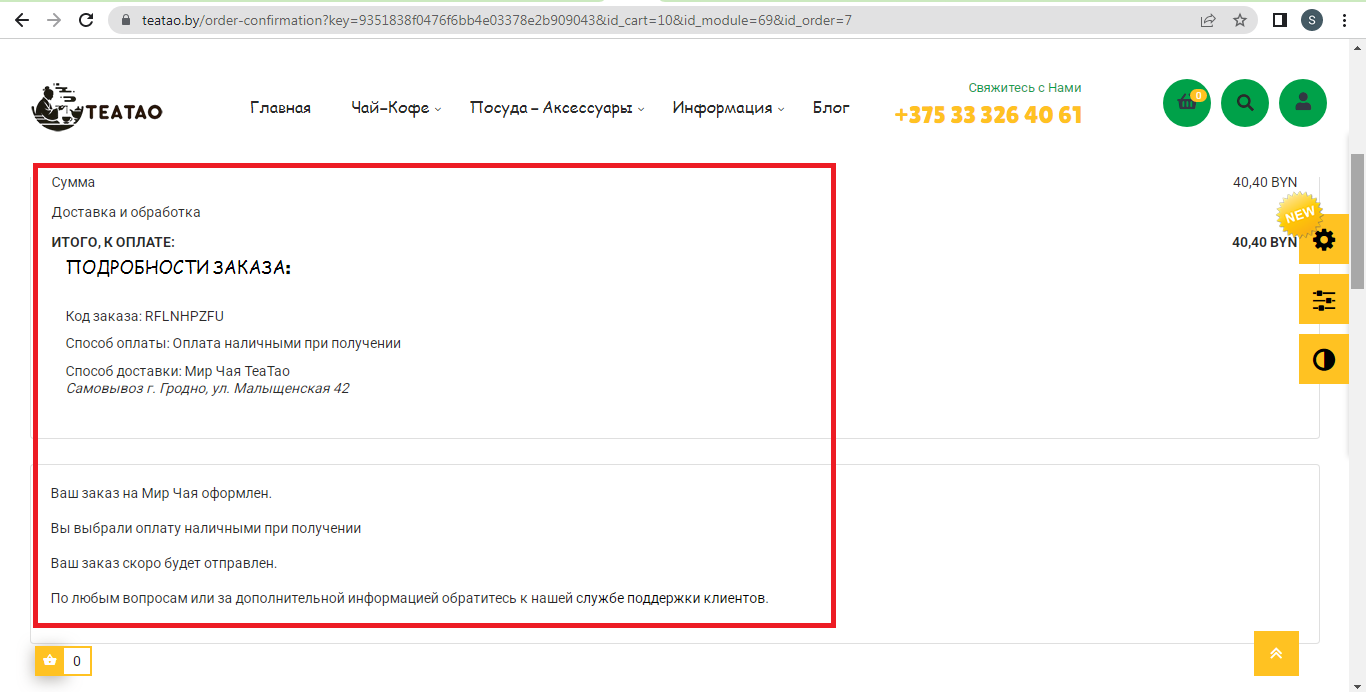
Task: Expand the Информация dropdown menu
Action: [x=727, y=108]
